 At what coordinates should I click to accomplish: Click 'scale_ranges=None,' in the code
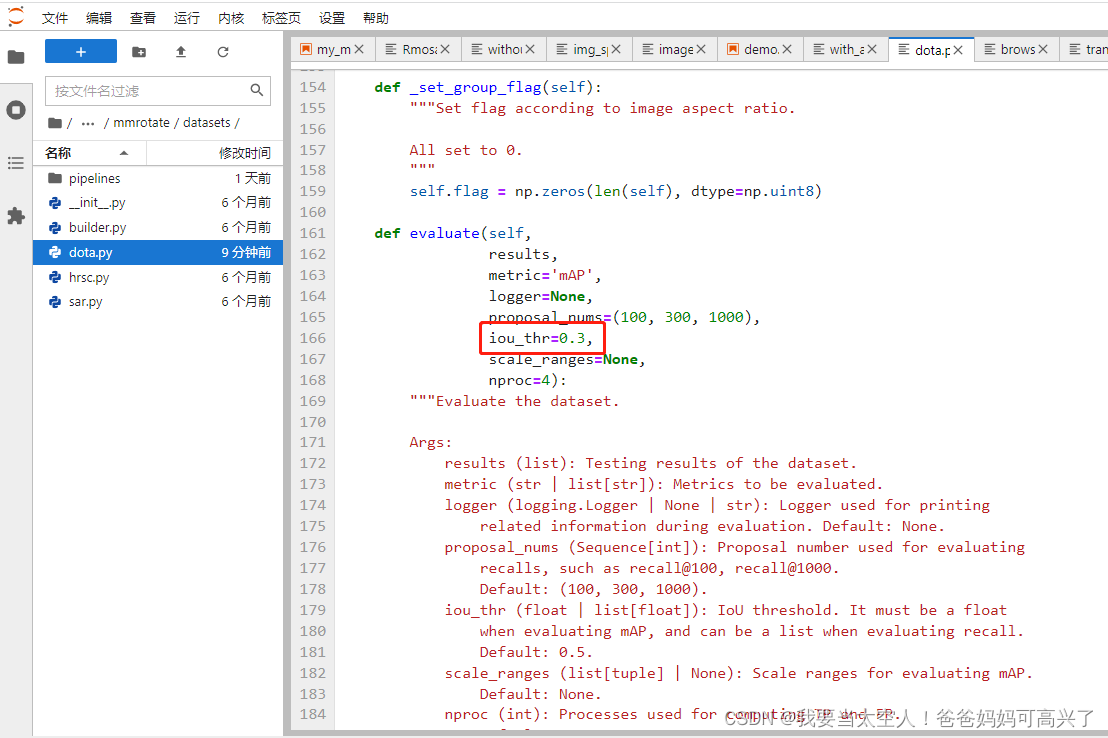(x=567, y=360)
